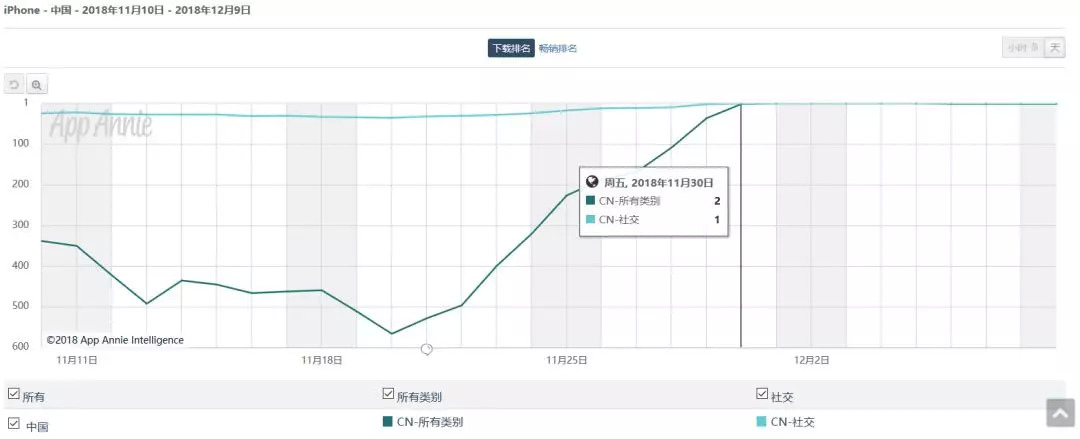Screen dimensions: 1080x439
Task: Select the 下载排名 tab
Action: tap(510, 48)
